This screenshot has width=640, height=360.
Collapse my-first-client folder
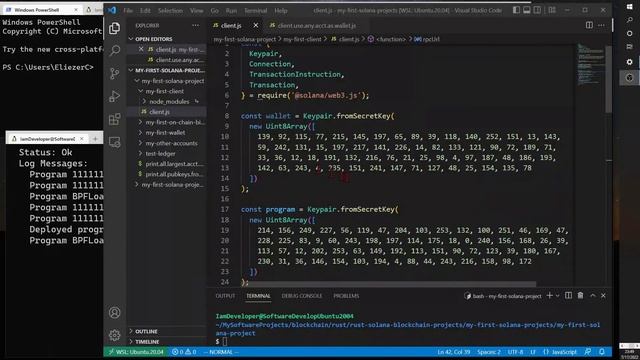167,91
